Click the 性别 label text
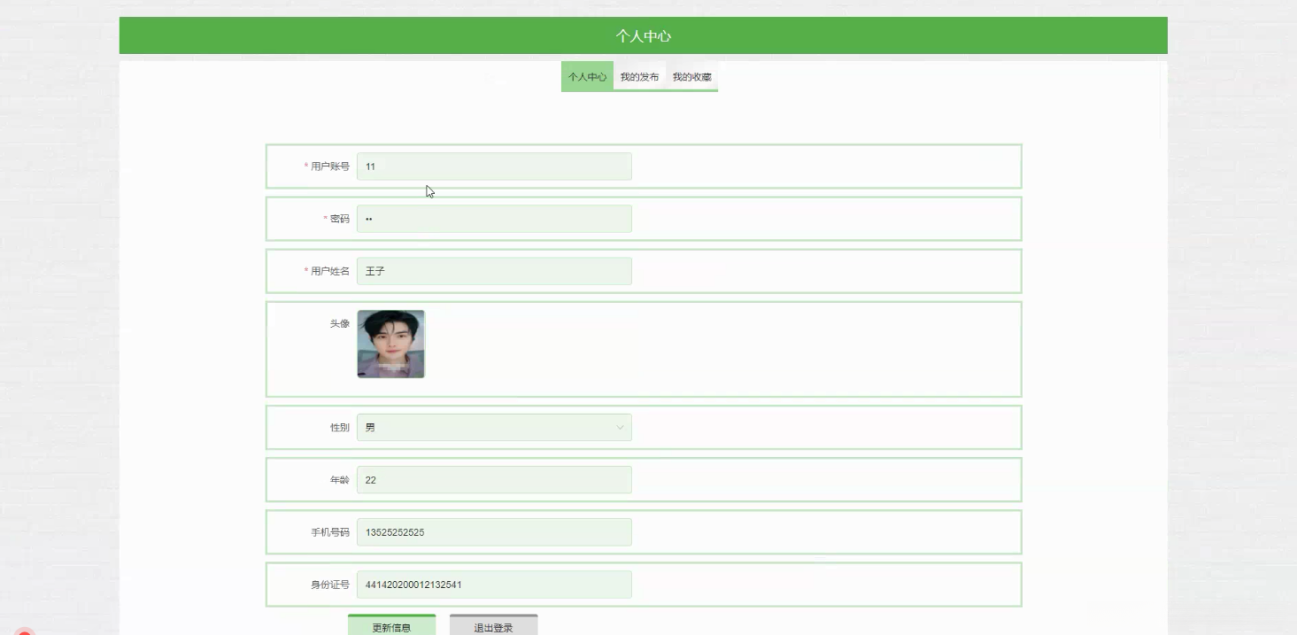This screenshot has width=1297, height=635. pos(340,428)
